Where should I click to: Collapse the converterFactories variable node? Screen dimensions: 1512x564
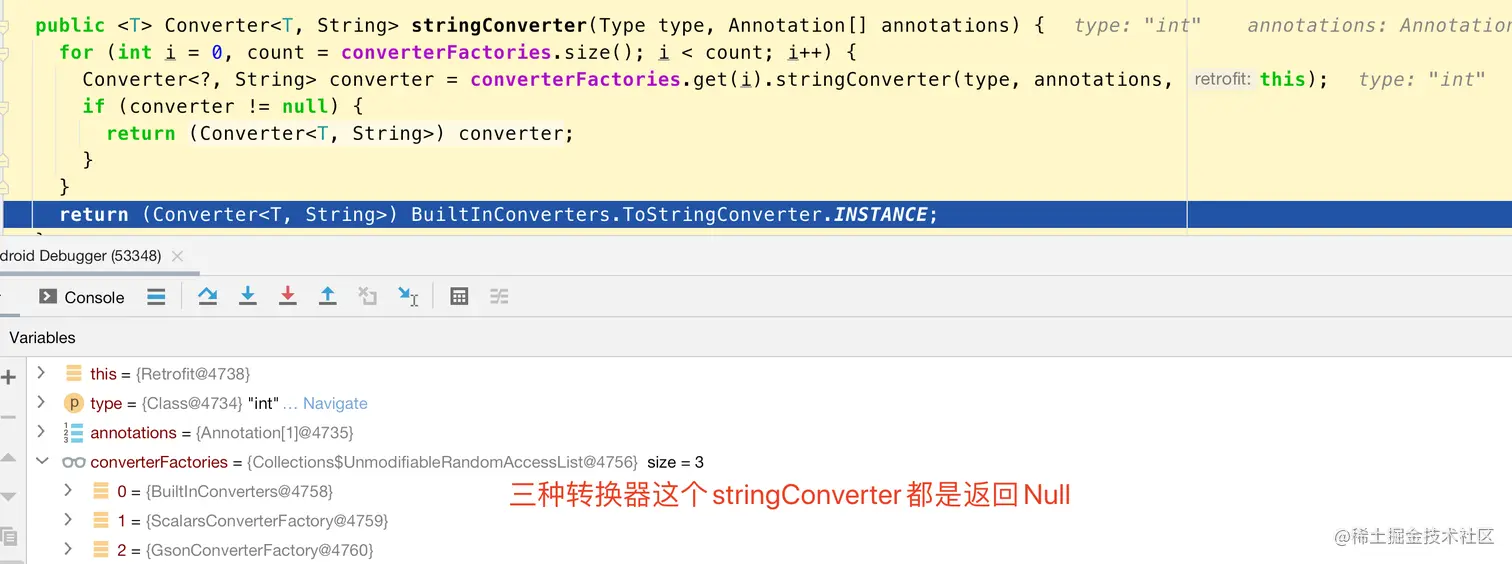41,461
